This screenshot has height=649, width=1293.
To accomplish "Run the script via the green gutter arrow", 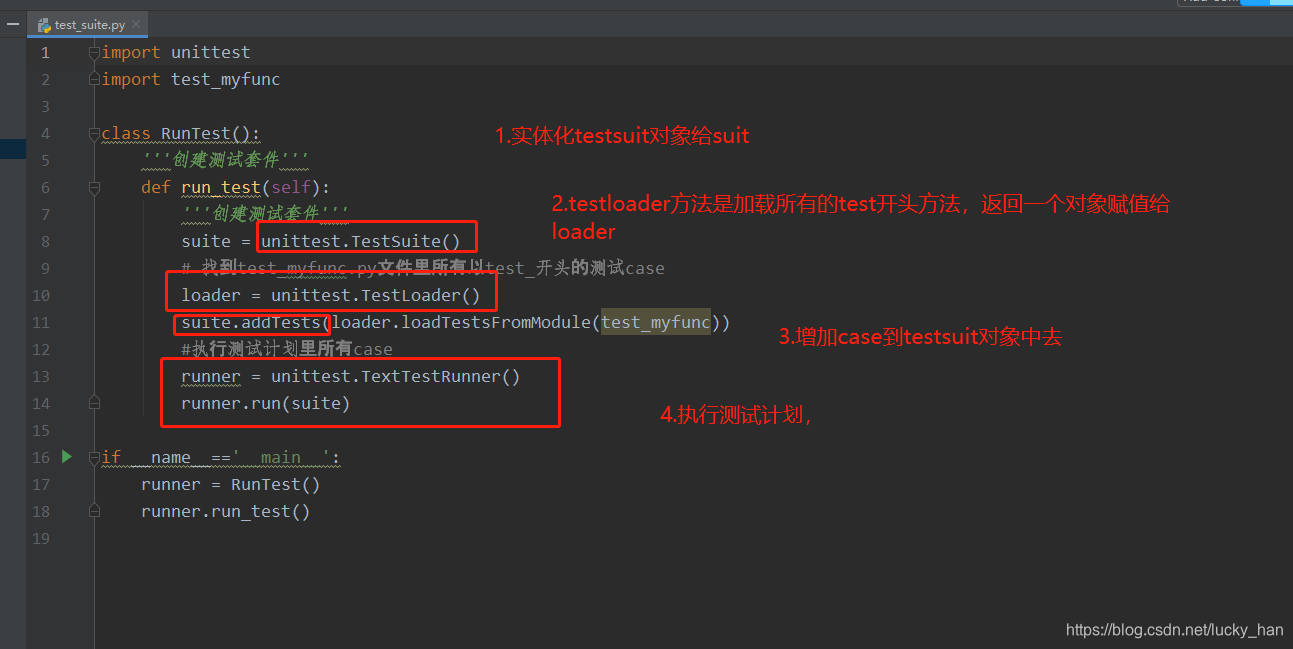I will pyautogui.click(x=67, y=457).
